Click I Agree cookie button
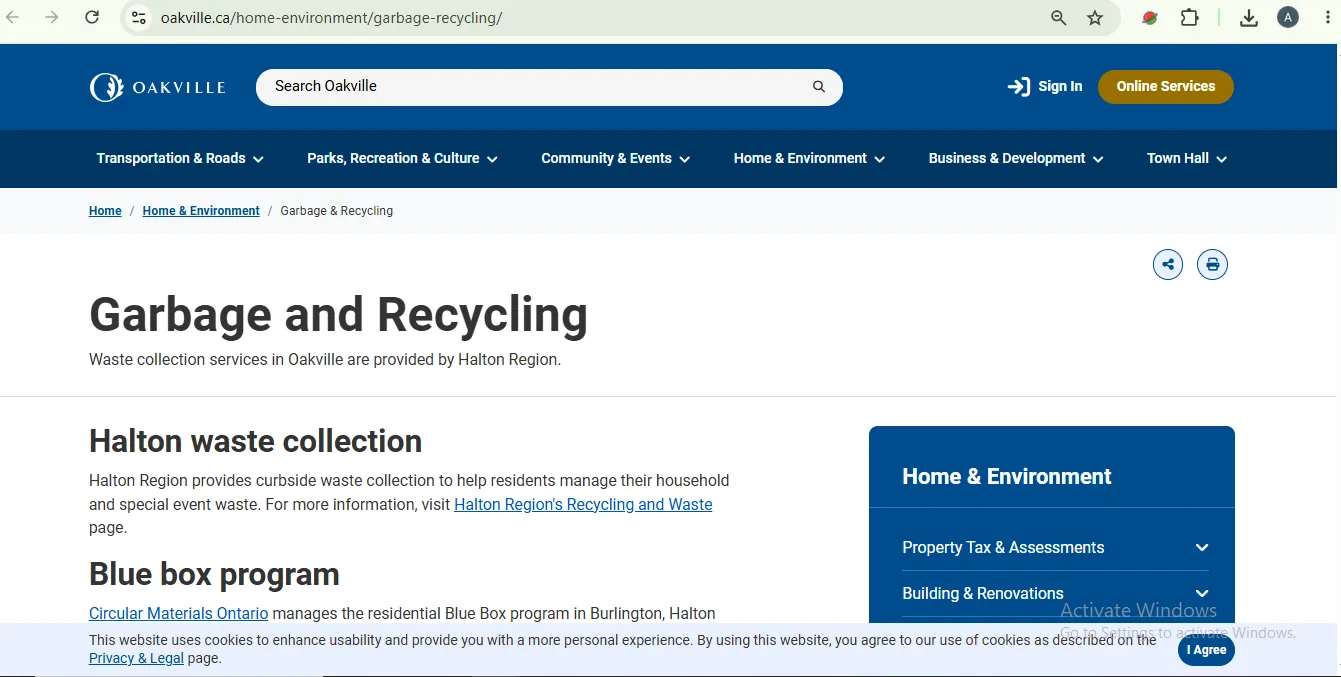Image resolution: width=1341 pixels, height=677 pixels. [x=1206, y=650]
